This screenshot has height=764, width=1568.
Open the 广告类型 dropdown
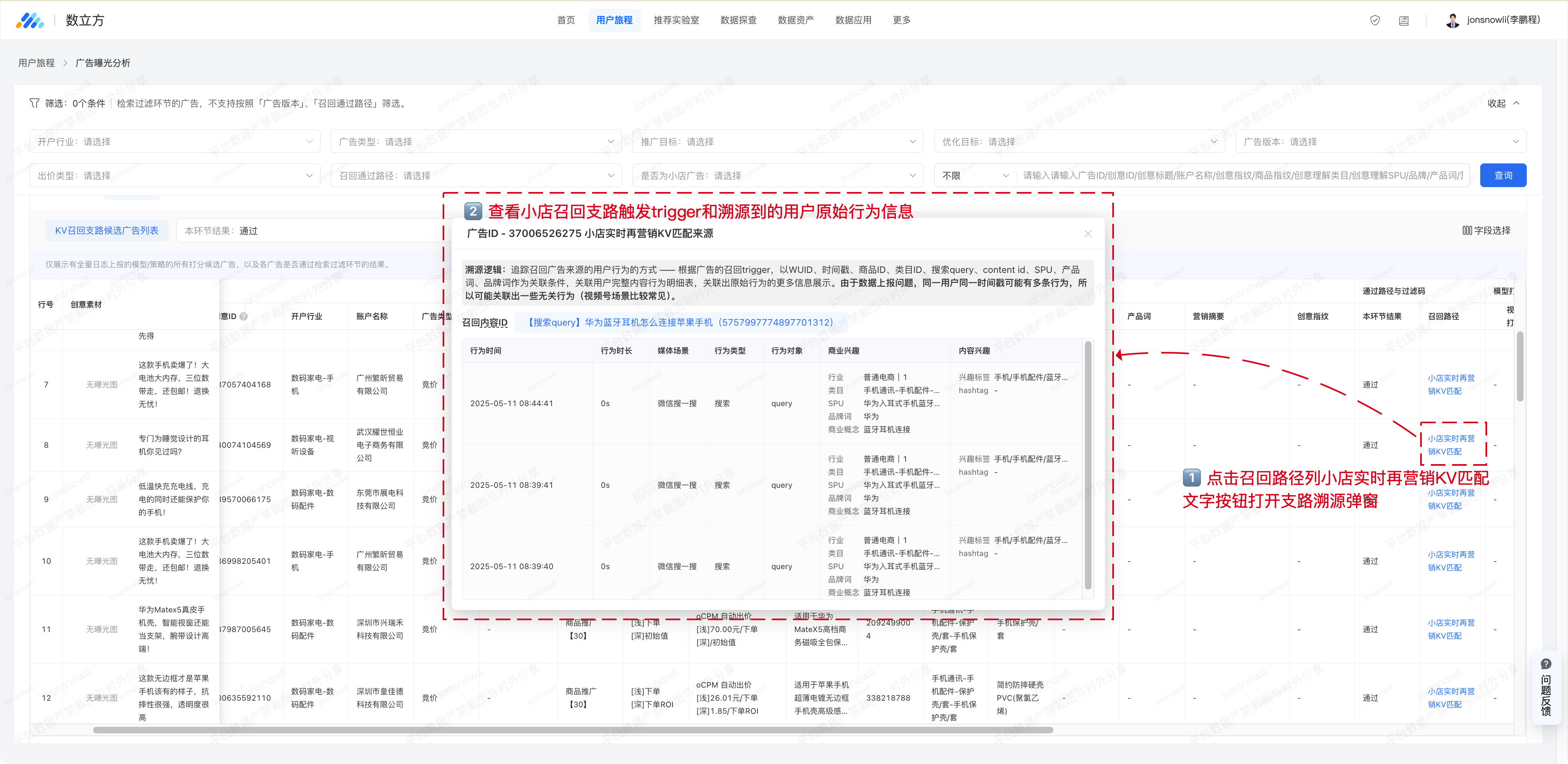coord(476,141)
